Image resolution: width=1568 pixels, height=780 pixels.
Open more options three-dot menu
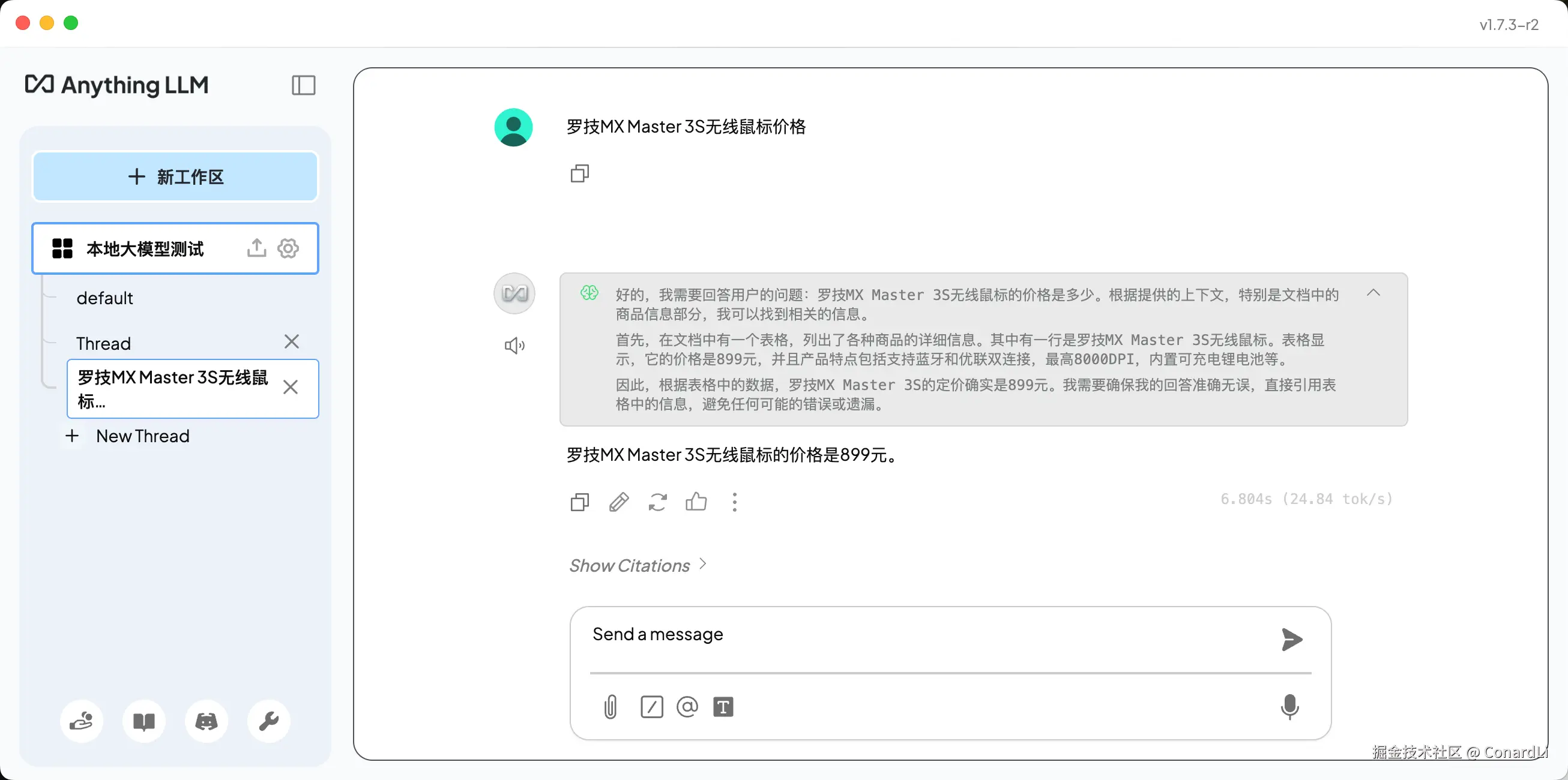735,502
